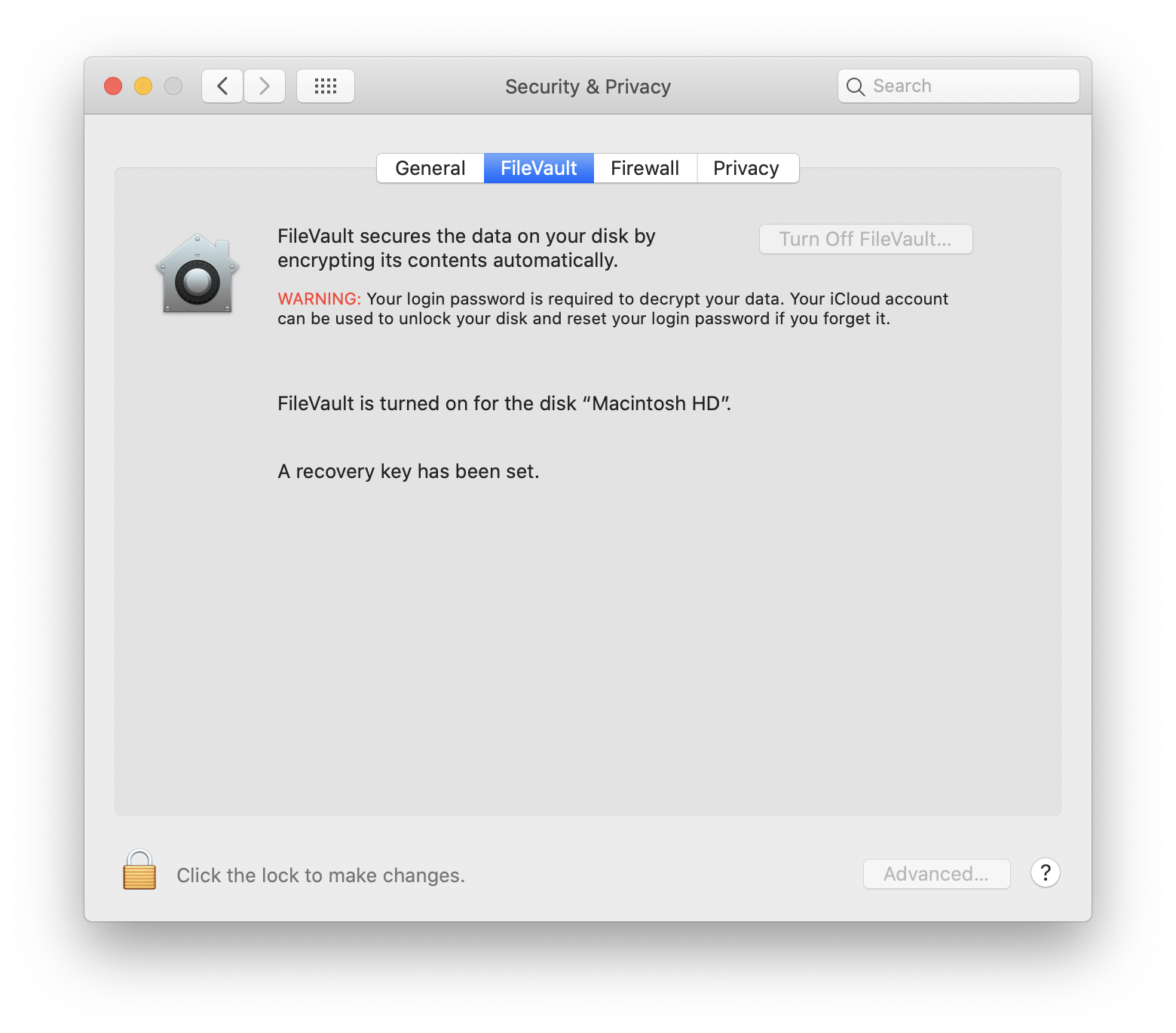The width and height of the screenshot is (1176, 1033).
Task: Open the Firewall tab
Action: click(x=645, y=168)
